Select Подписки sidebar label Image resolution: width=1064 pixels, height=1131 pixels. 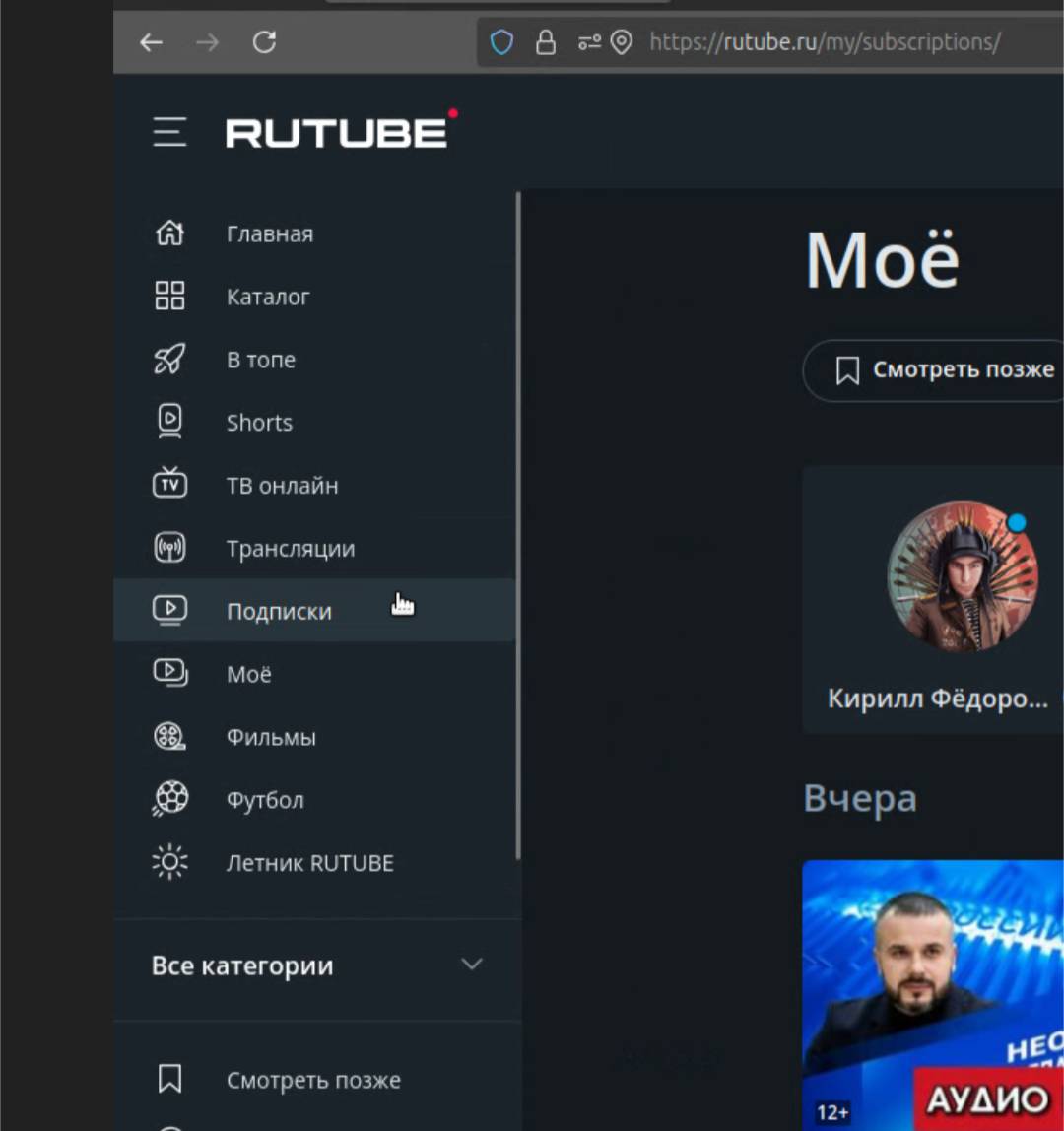pos(279,612)
